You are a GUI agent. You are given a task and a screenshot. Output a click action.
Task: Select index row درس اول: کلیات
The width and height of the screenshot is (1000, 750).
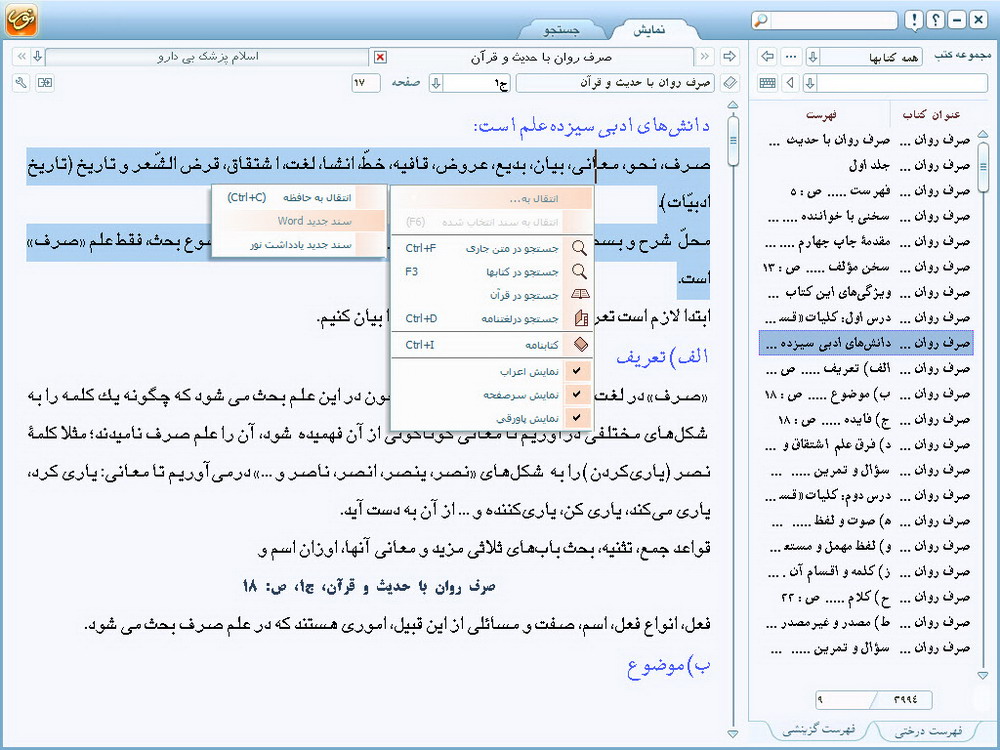click(866, 318)
